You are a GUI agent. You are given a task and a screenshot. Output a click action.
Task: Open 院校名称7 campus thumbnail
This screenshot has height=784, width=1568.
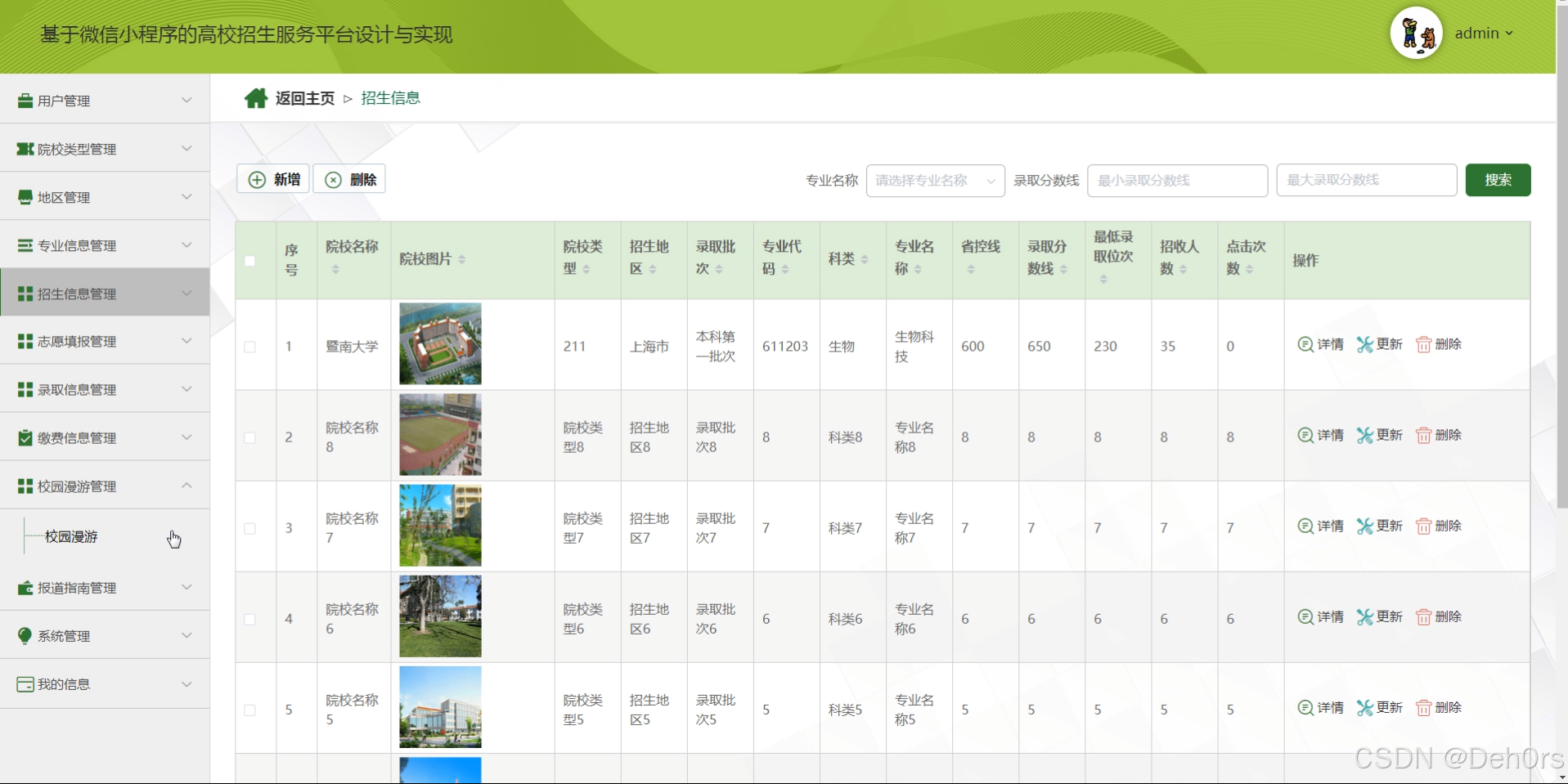(x=440, y=526)
